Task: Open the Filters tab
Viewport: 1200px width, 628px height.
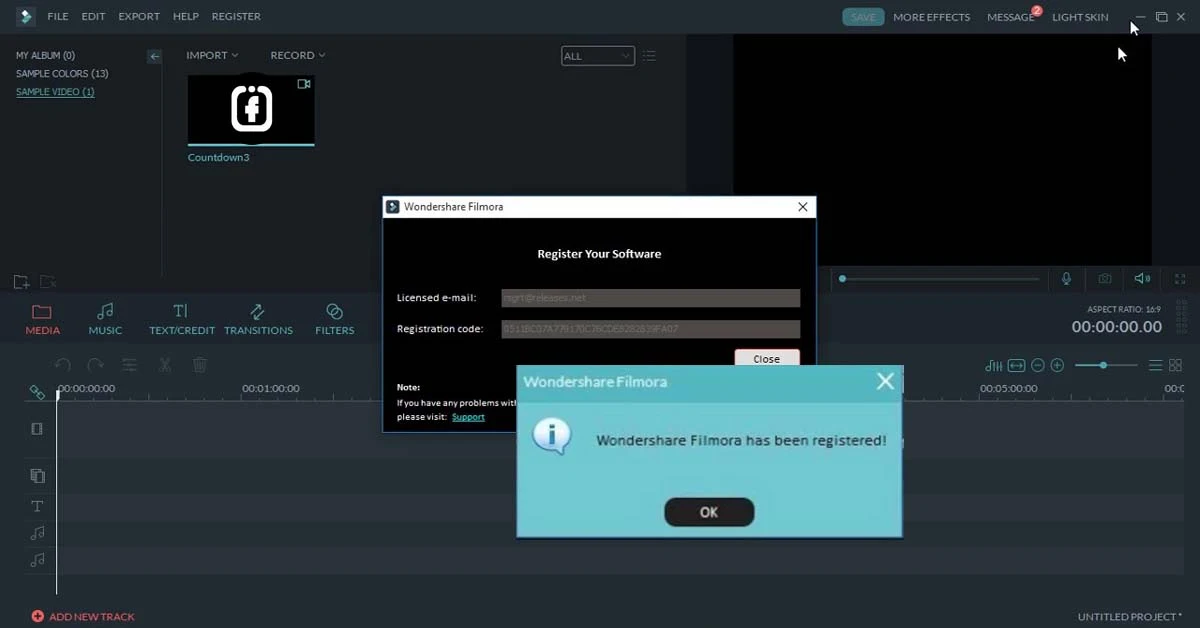Action: (334, 319)
